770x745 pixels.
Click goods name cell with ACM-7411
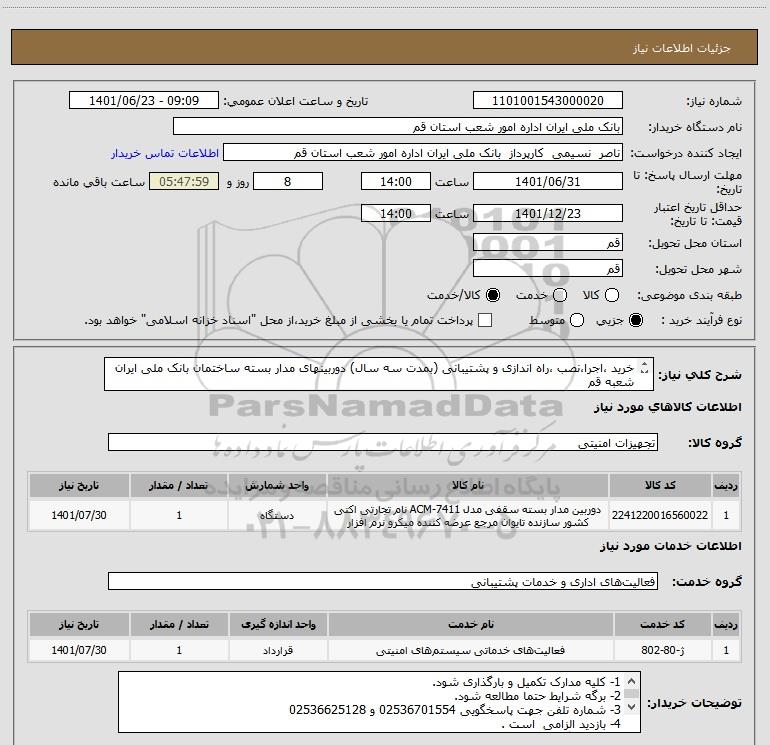(x=468, y=515)
